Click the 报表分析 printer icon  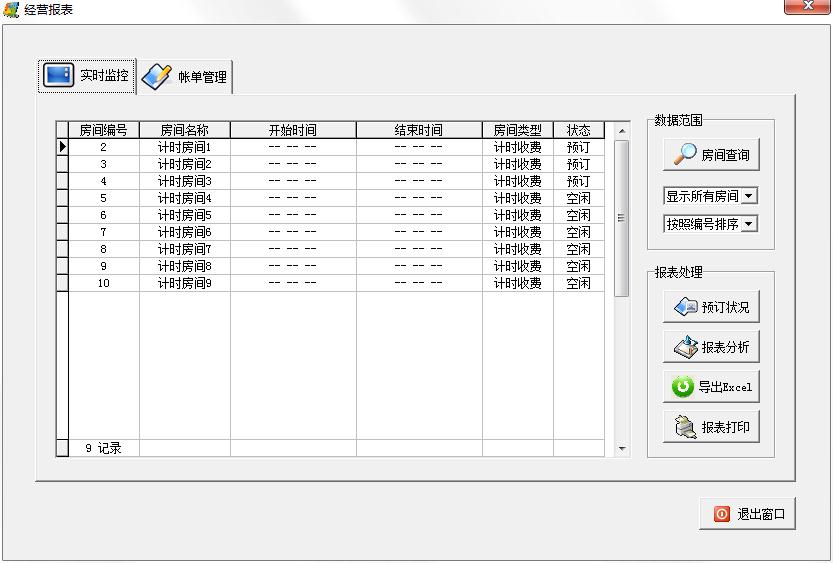(686, 347)
